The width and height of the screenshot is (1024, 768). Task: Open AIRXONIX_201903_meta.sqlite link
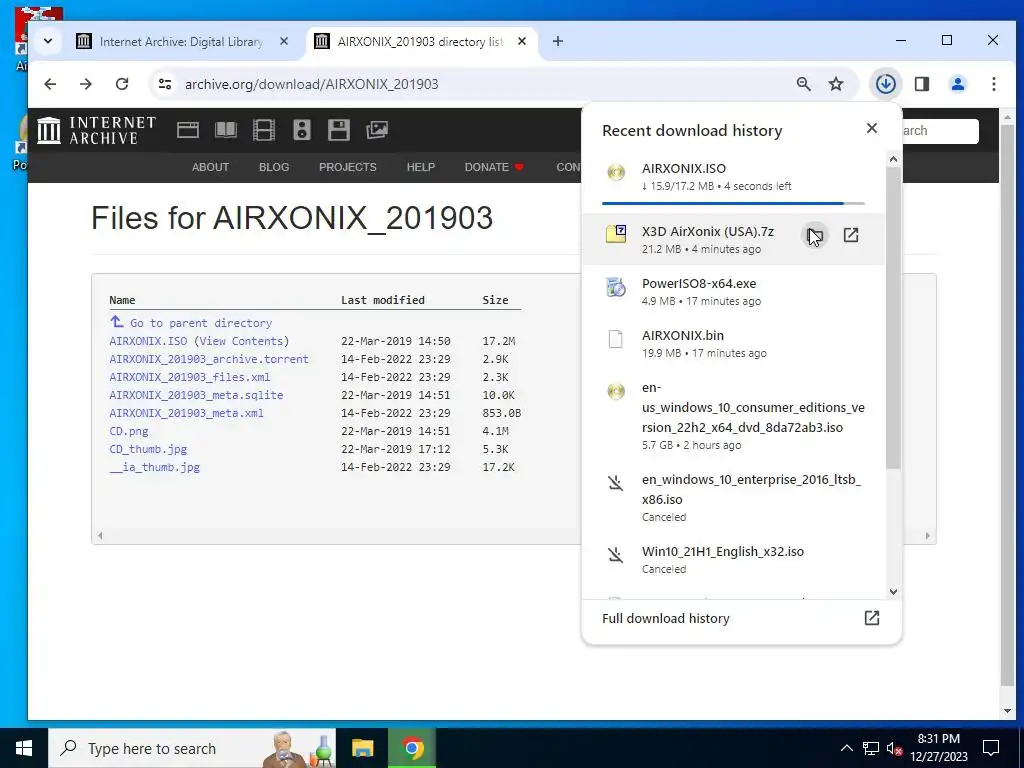click(x=196, y=395)
